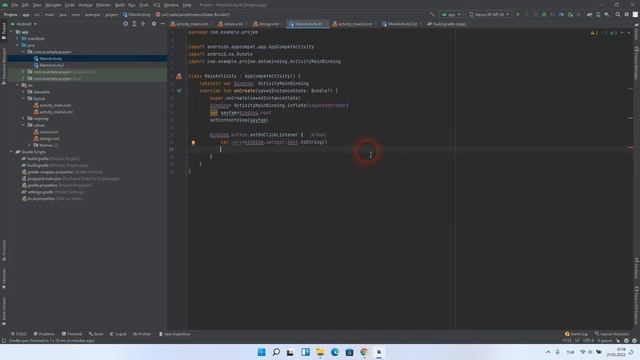Viewport: 640px width, 360px height.
Task: Collapse the Gradle Scripts node
Action: click(x=11, y=152)
